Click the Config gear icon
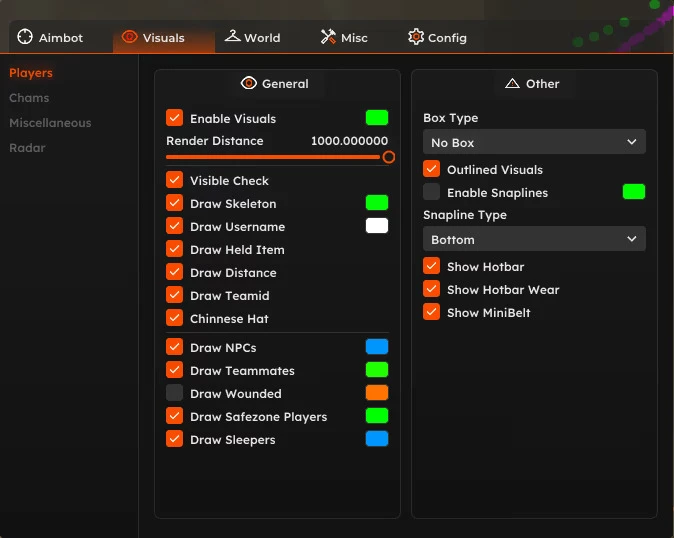Image resolution: width=674 pixels, height=538 pixels. [x=416, y=37]
